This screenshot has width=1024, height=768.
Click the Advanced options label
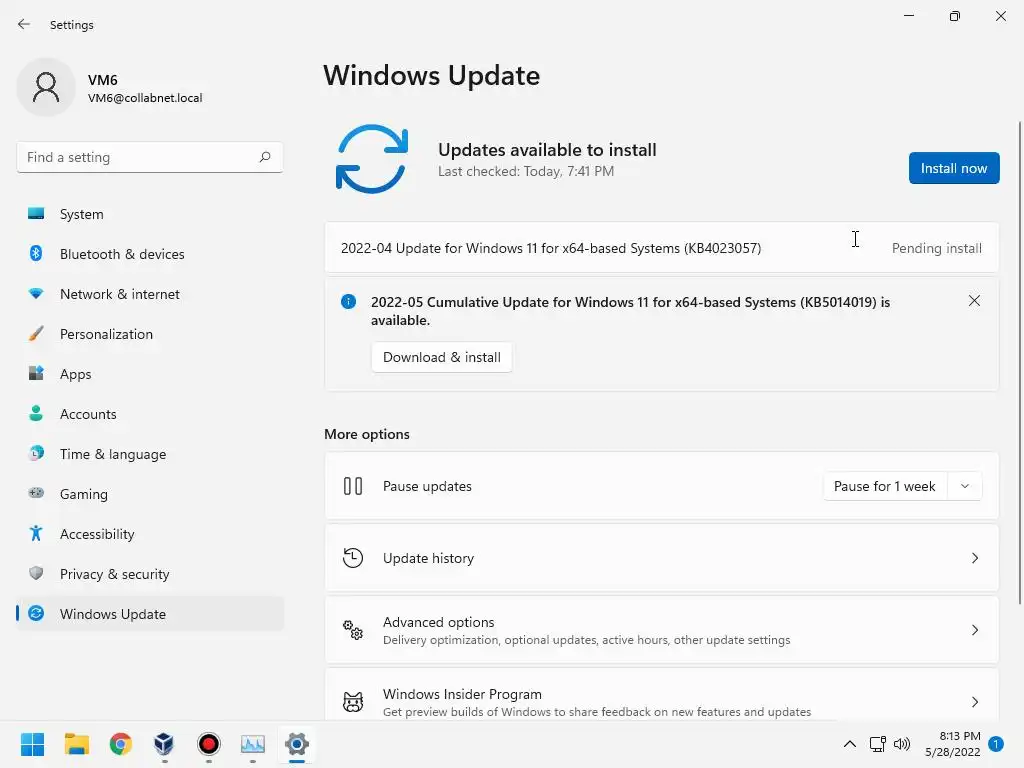pos(438,622)
